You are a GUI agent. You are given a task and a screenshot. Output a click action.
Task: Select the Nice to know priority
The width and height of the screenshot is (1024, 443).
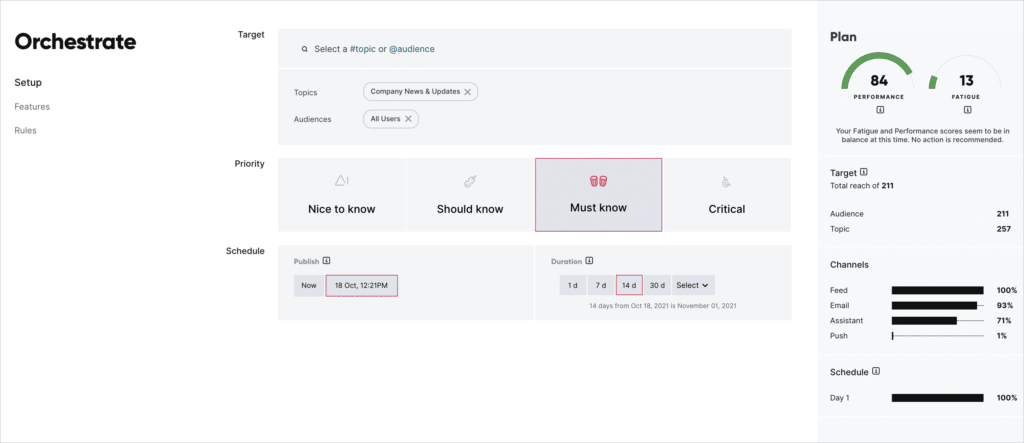(342, 195)
